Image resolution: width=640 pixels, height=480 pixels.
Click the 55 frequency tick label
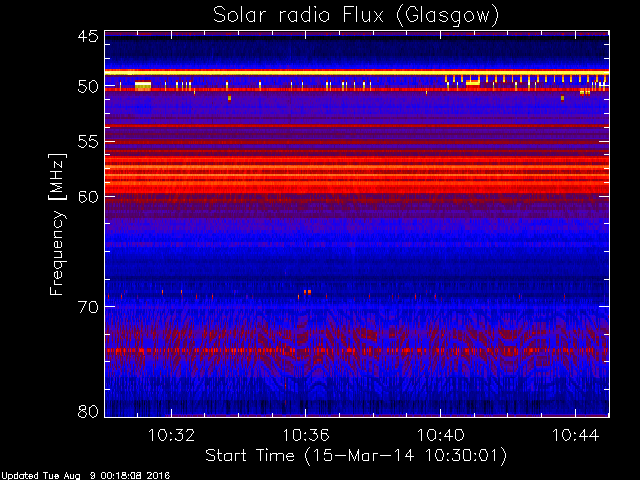click(88, 142)
